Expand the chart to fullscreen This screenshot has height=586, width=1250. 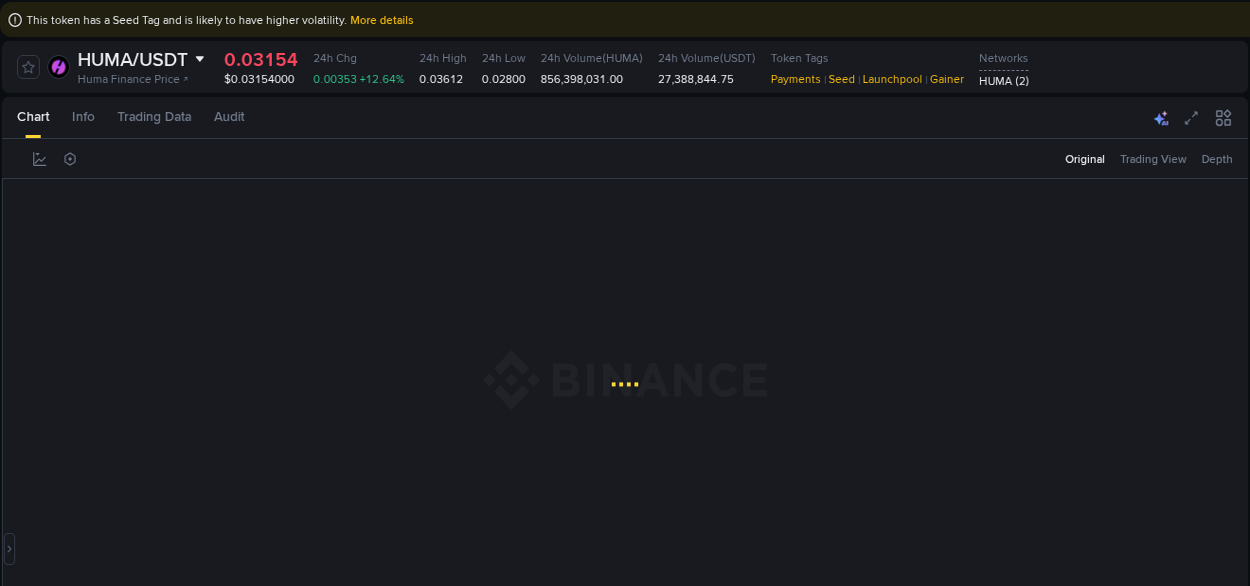[1191, 117]
